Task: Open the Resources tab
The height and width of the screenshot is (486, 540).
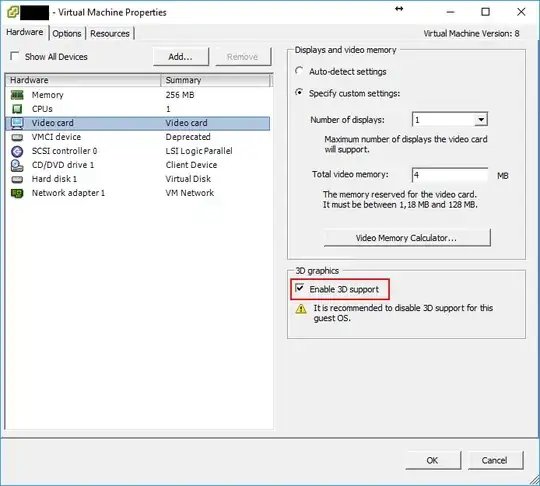Action: [x=110, y=33]
